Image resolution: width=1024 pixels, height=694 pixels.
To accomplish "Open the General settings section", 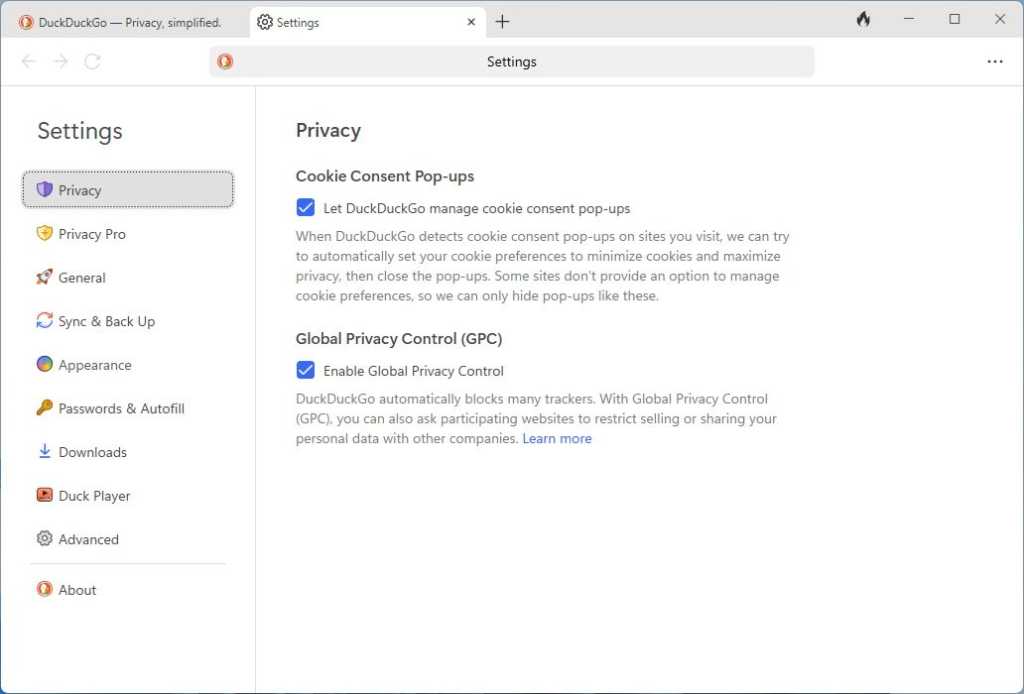I will click(81, 277).
